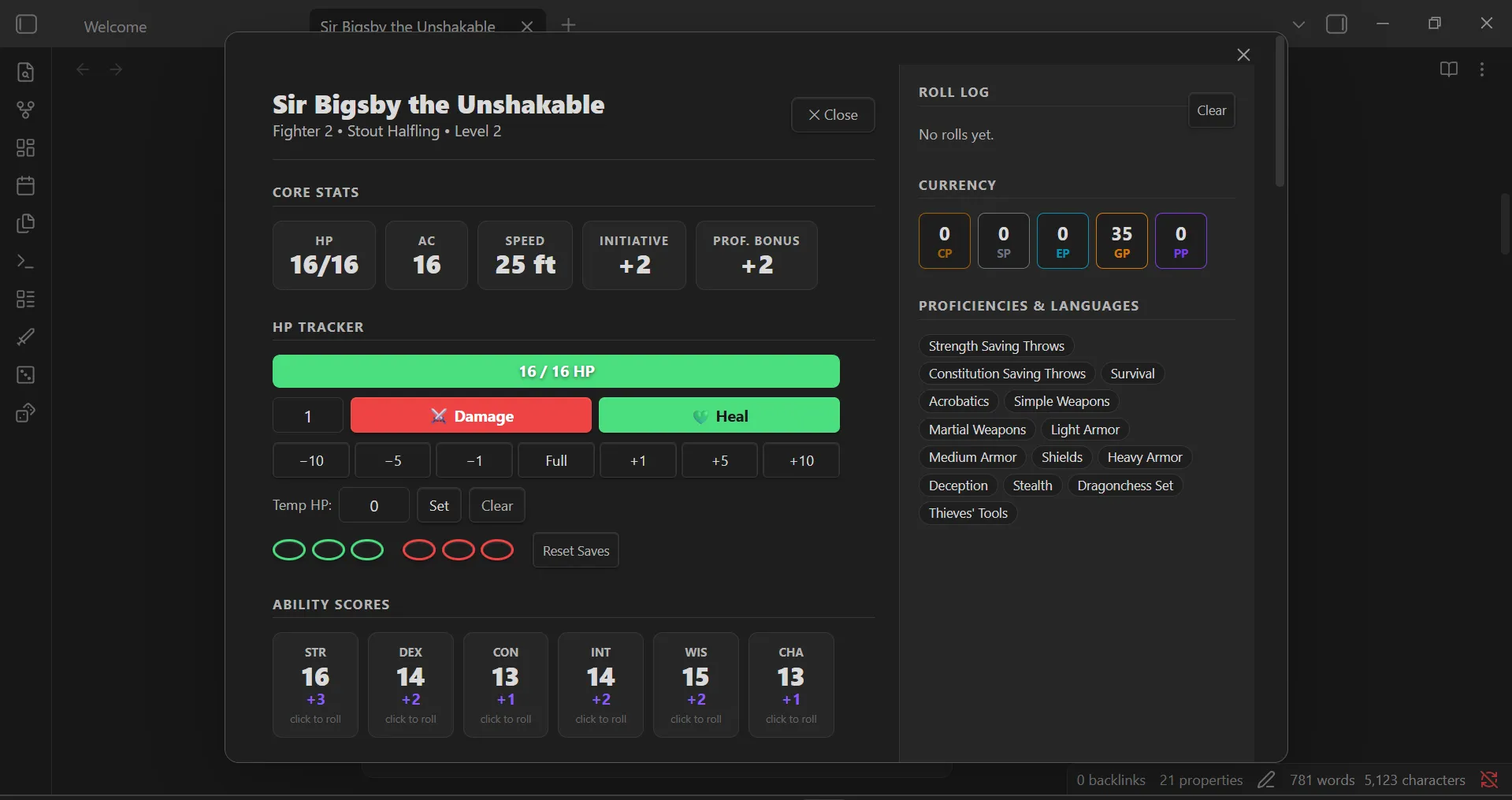This screenshot has height=800, width=1512.
Task: Click the Reset Saves button
Action: [x=576, y=550]
